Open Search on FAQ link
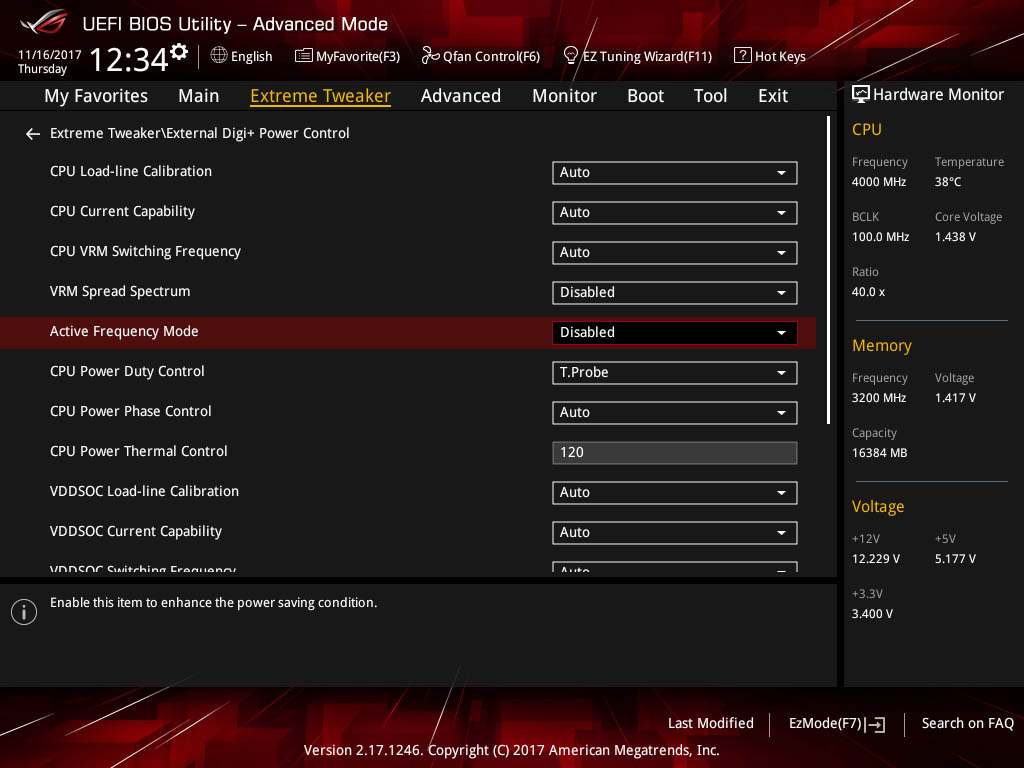1024x768 pixels. 968,724
